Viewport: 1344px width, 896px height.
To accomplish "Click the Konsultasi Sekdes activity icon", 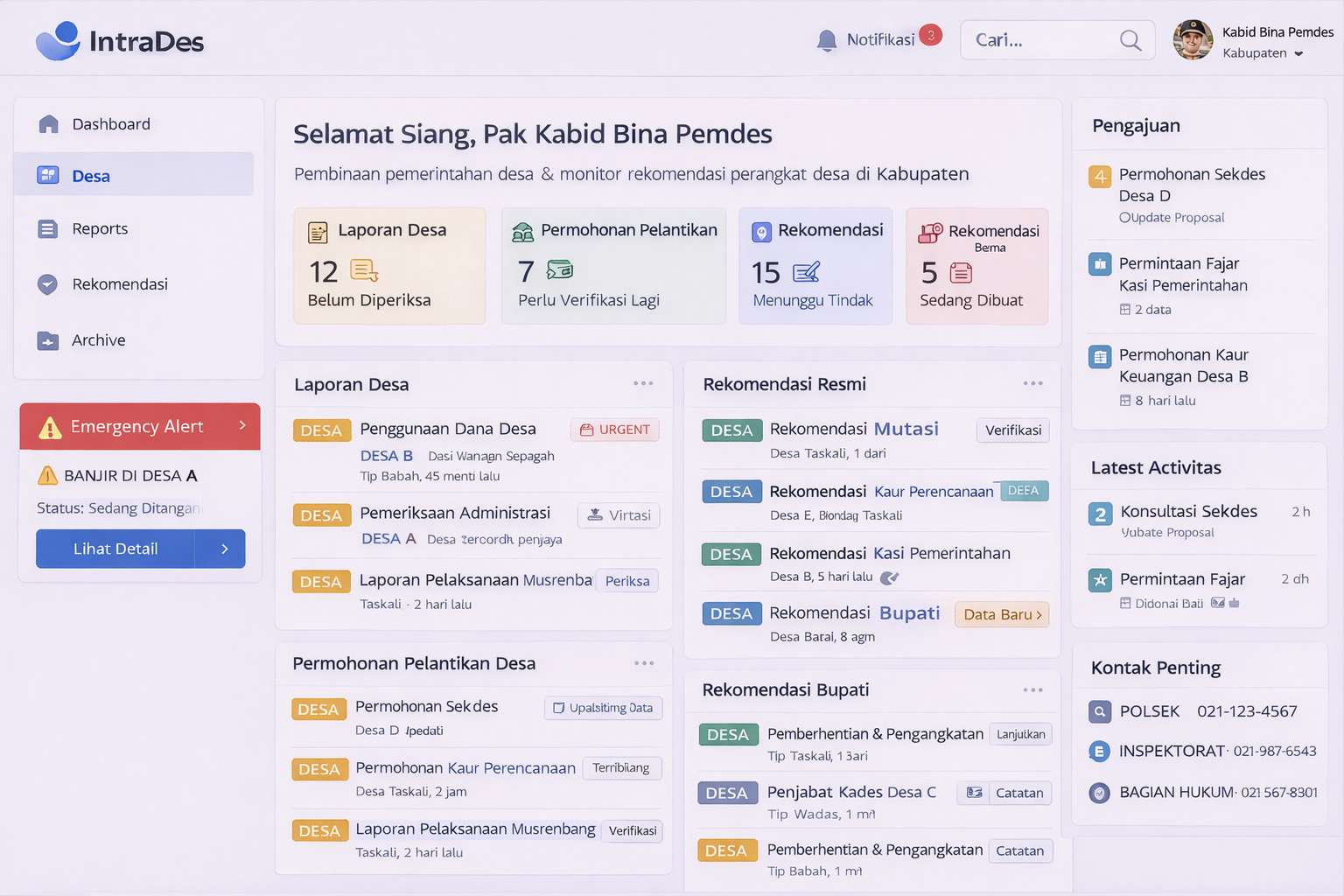I will click(1101, 514).
